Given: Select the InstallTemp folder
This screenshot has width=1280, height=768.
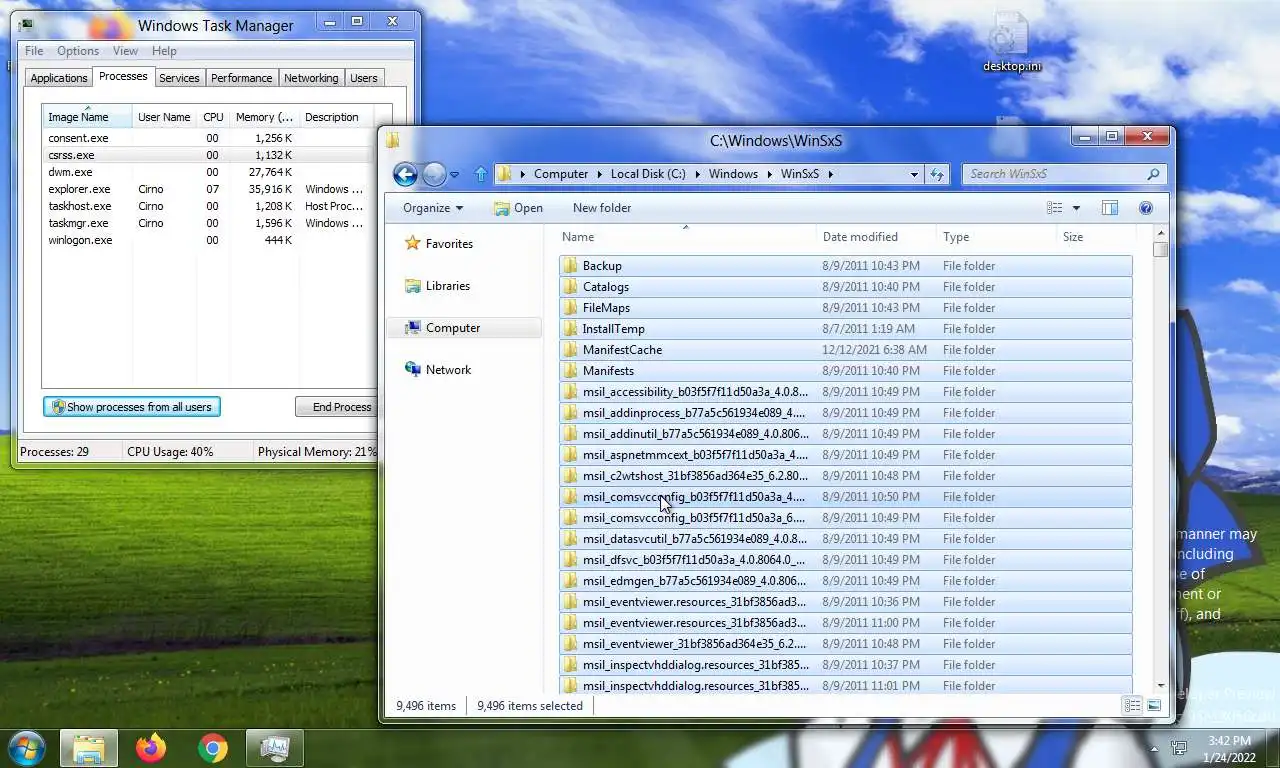Looking at the screenshot, I should coord(845,329).
